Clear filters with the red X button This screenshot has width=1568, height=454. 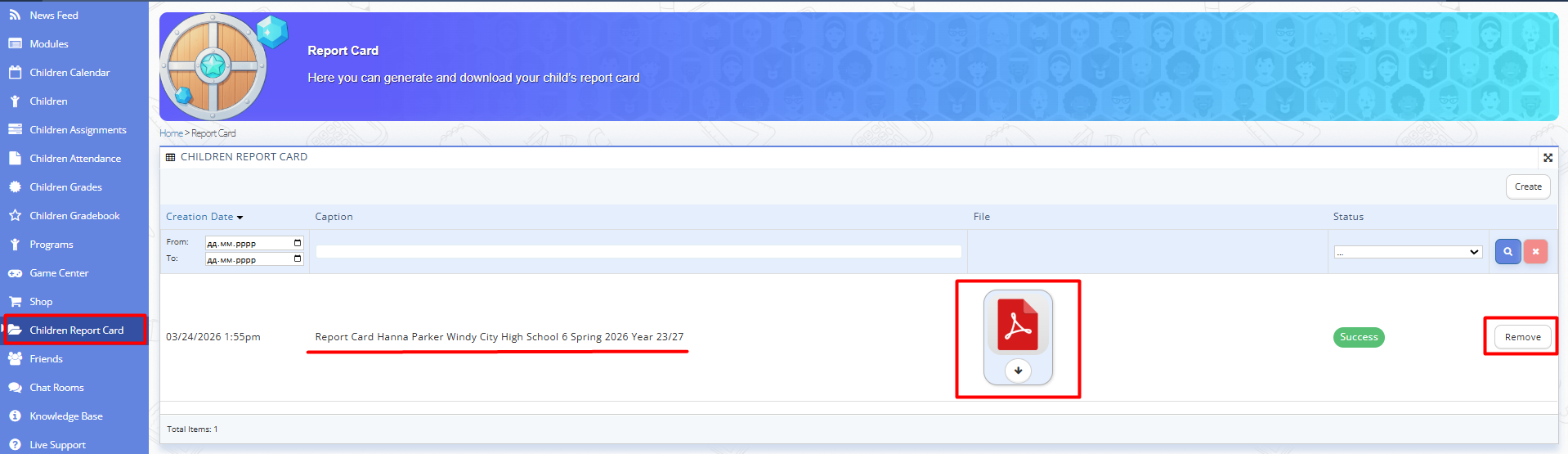1535,252
